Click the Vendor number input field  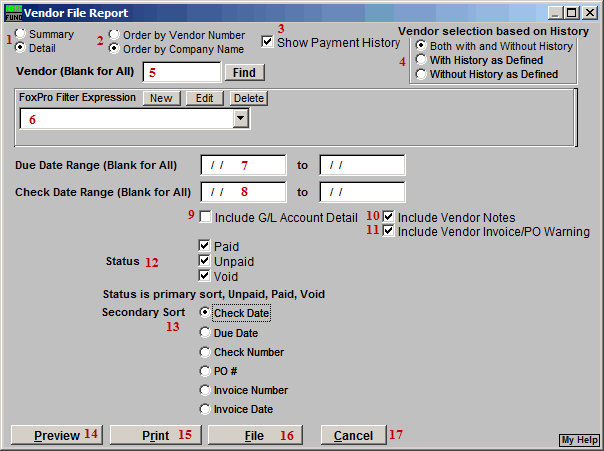pyautogui.click(x=180, y=73)
